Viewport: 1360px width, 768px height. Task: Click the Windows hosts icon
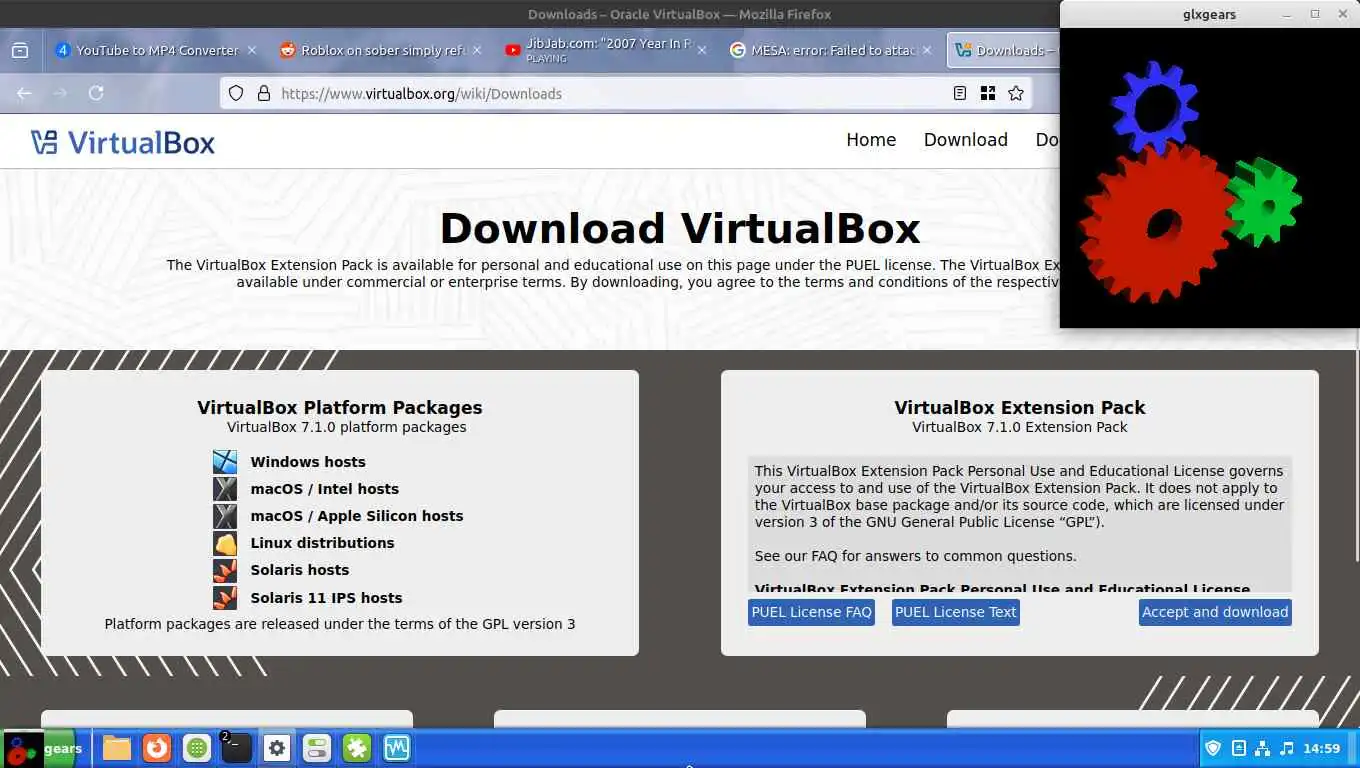(225, 462)
